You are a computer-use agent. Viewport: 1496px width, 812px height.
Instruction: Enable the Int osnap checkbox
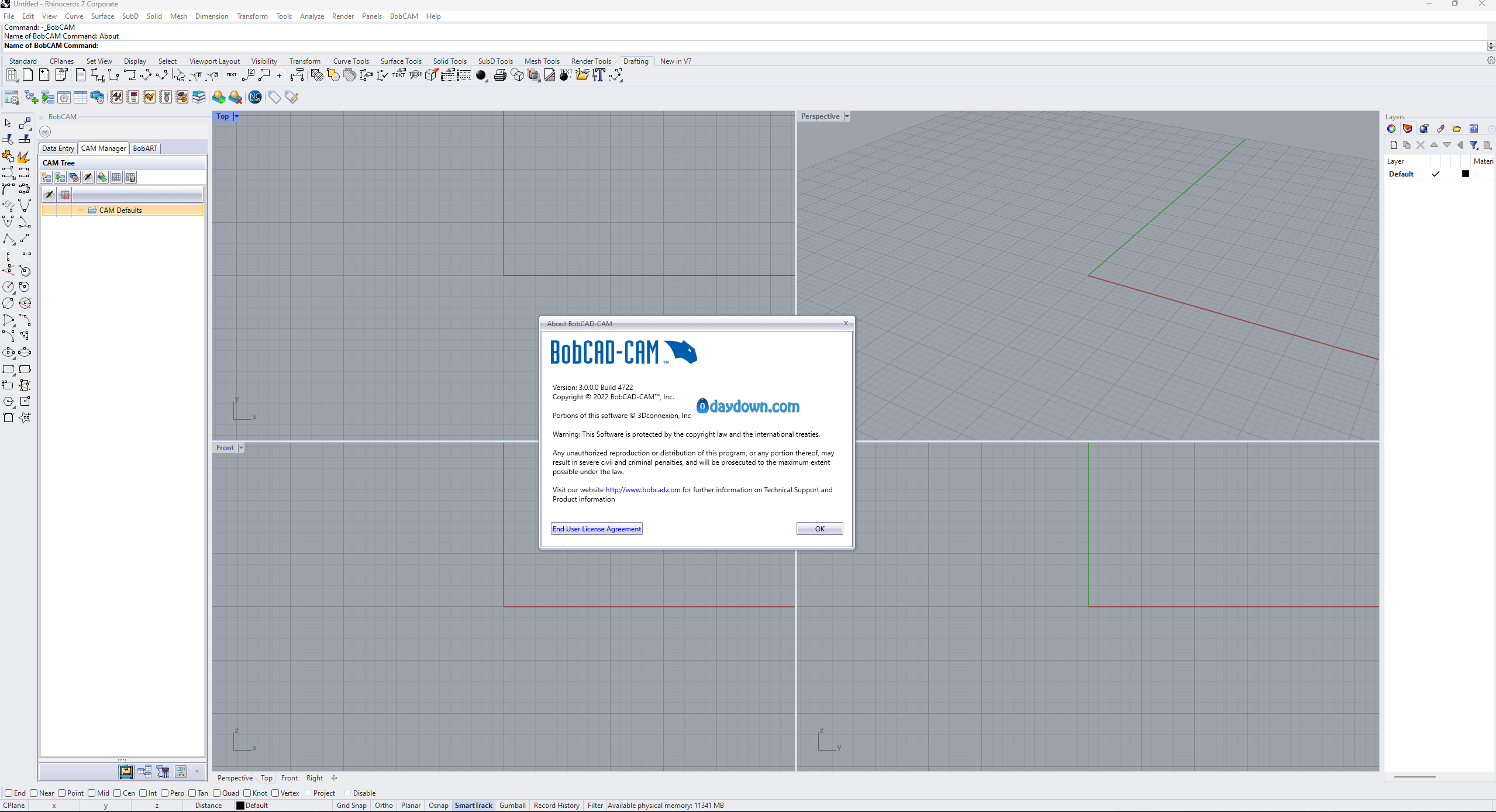click(143, 793)
